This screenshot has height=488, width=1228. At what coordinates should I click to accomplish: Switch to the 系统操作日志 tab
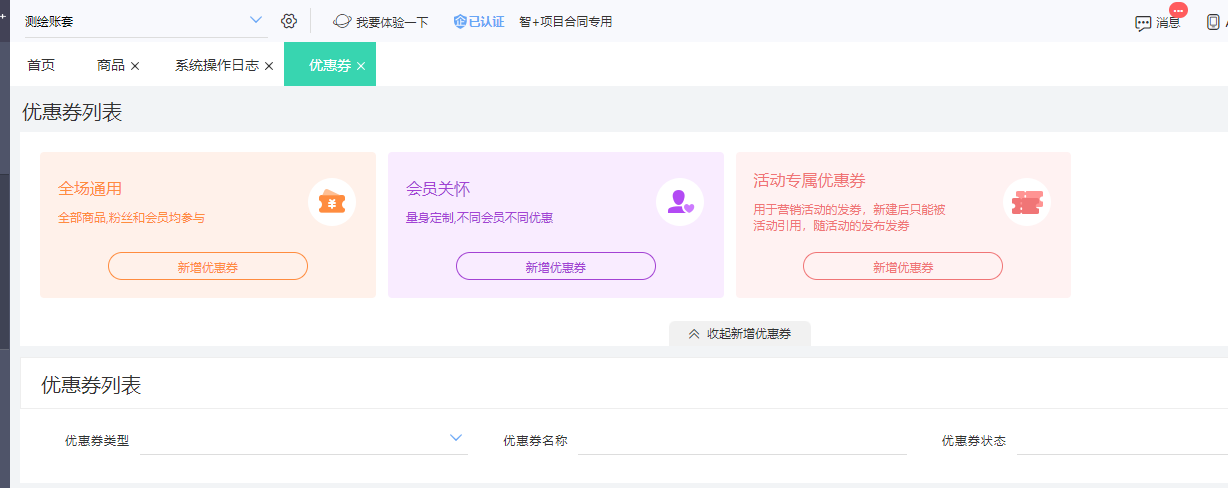[217, 65]
